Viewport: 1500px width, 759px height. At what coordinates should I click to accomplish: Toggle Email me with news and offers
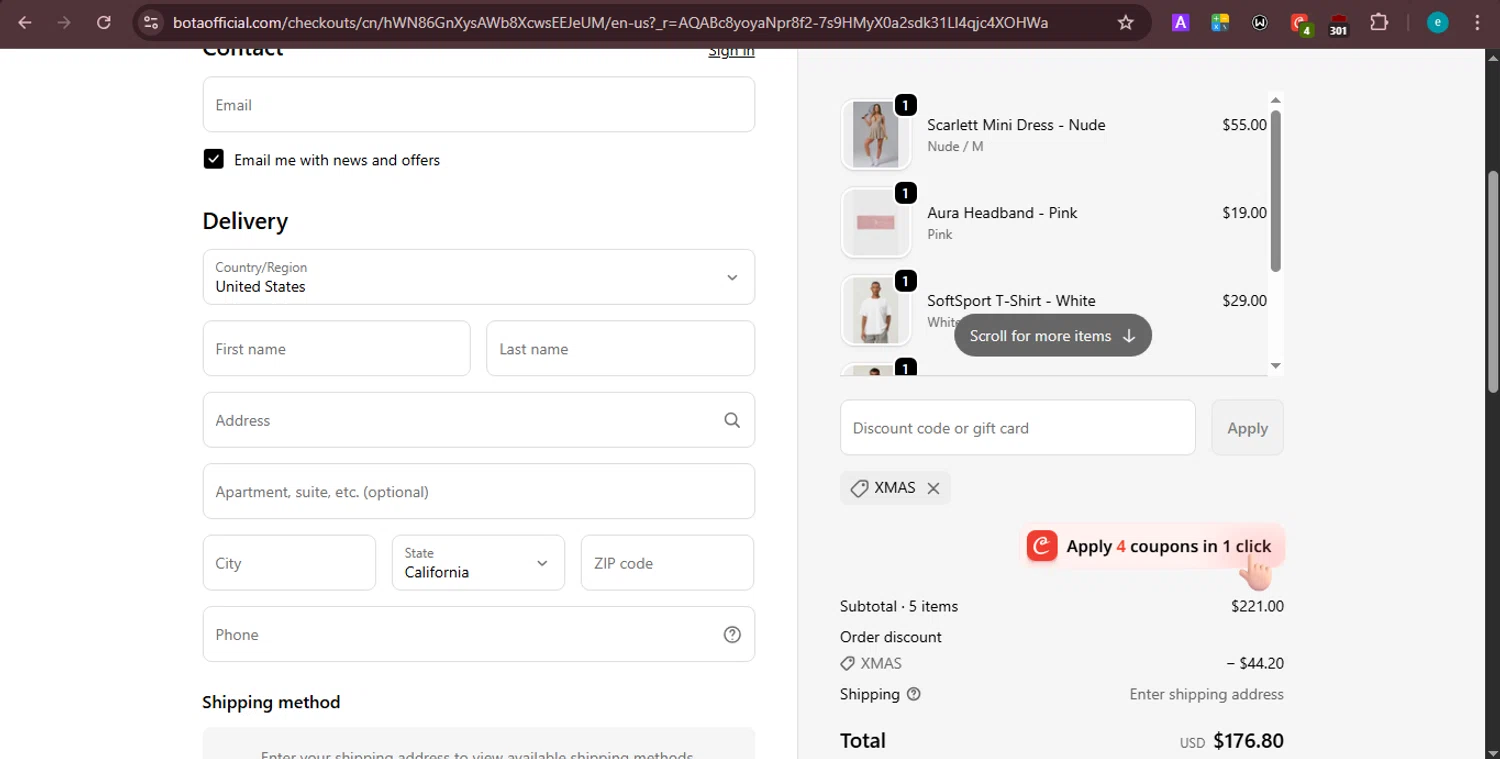click(213, 159)
